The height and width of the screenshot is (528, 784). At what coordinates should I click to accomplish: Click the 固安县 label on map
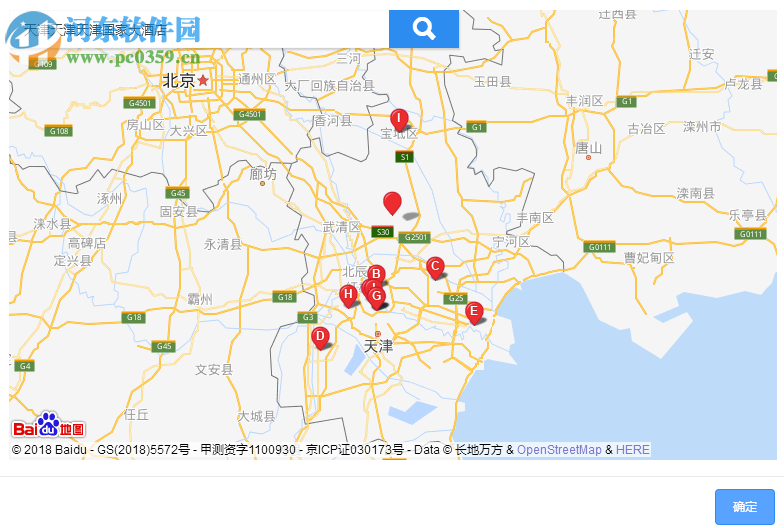[179, 212]
